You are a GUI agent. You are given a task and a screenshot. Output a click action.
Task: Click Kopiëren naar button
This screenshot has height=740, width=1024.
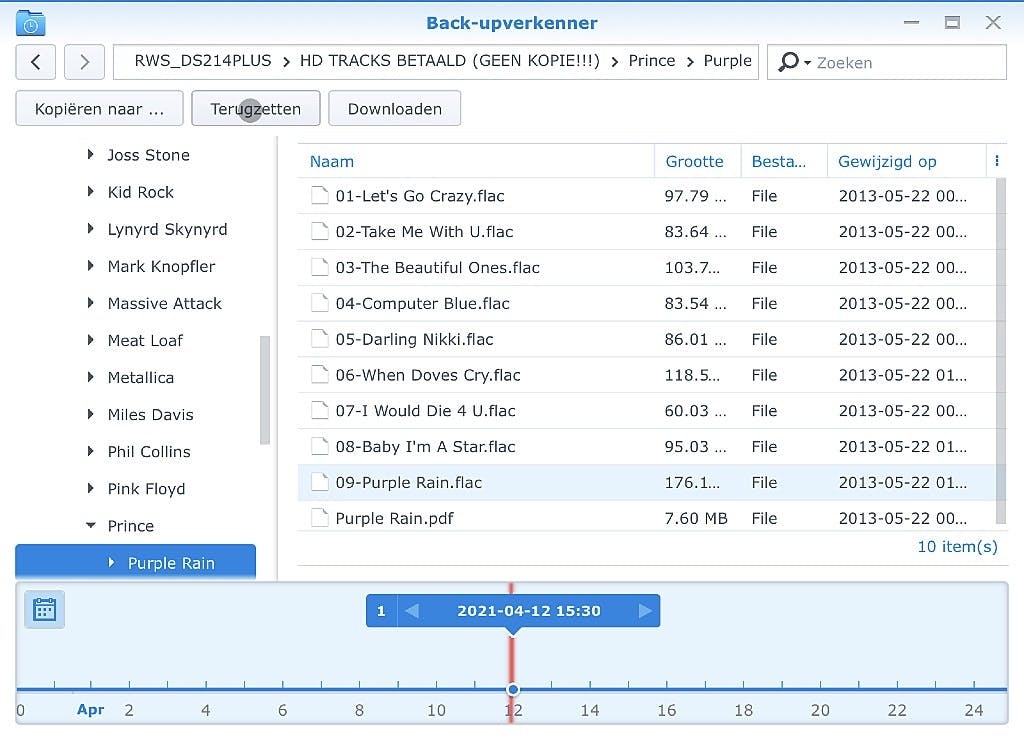pos(99,108)
